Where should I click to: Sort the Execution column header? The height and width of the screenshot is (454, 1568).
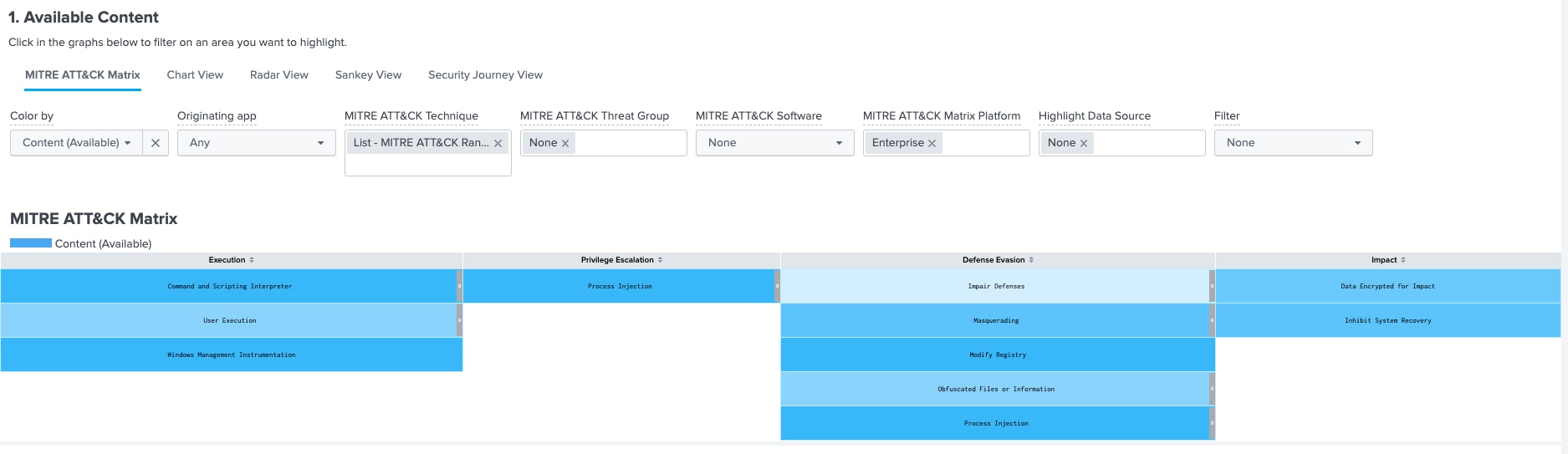point(252,260)
